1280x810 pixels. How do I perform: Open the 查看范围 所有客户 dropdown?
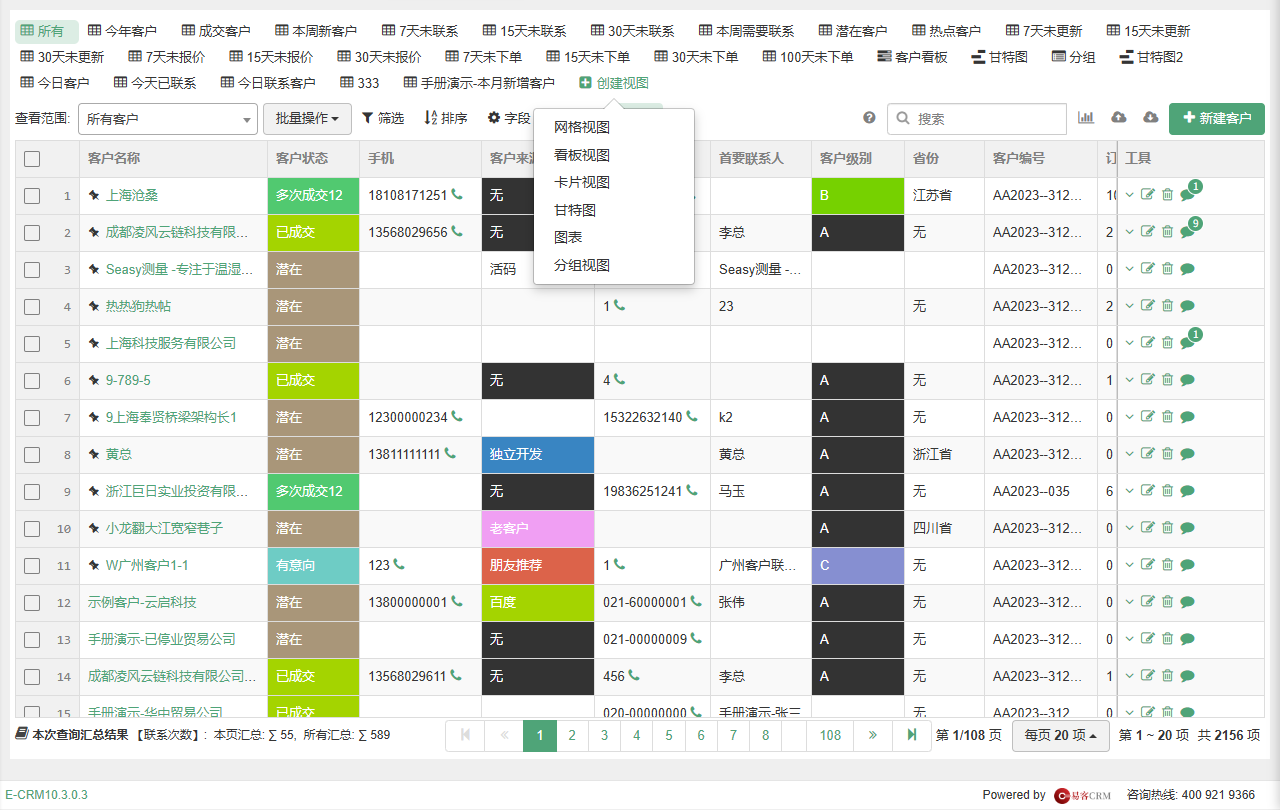168,119
